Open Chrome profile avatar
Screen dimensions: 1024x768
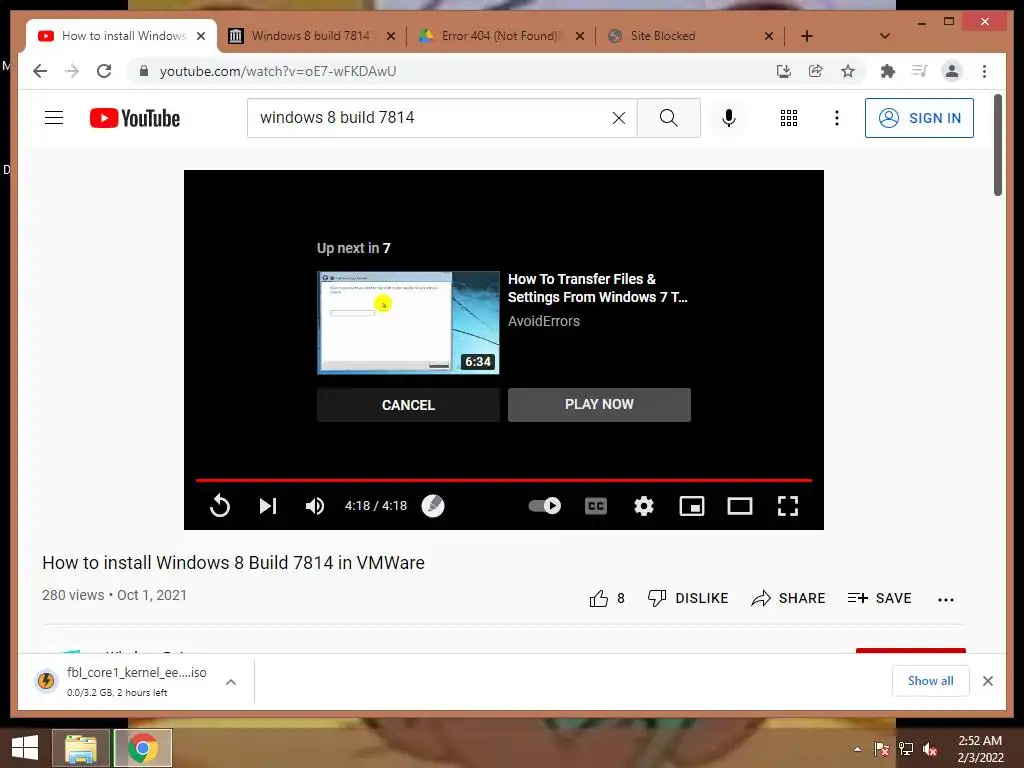952,71
